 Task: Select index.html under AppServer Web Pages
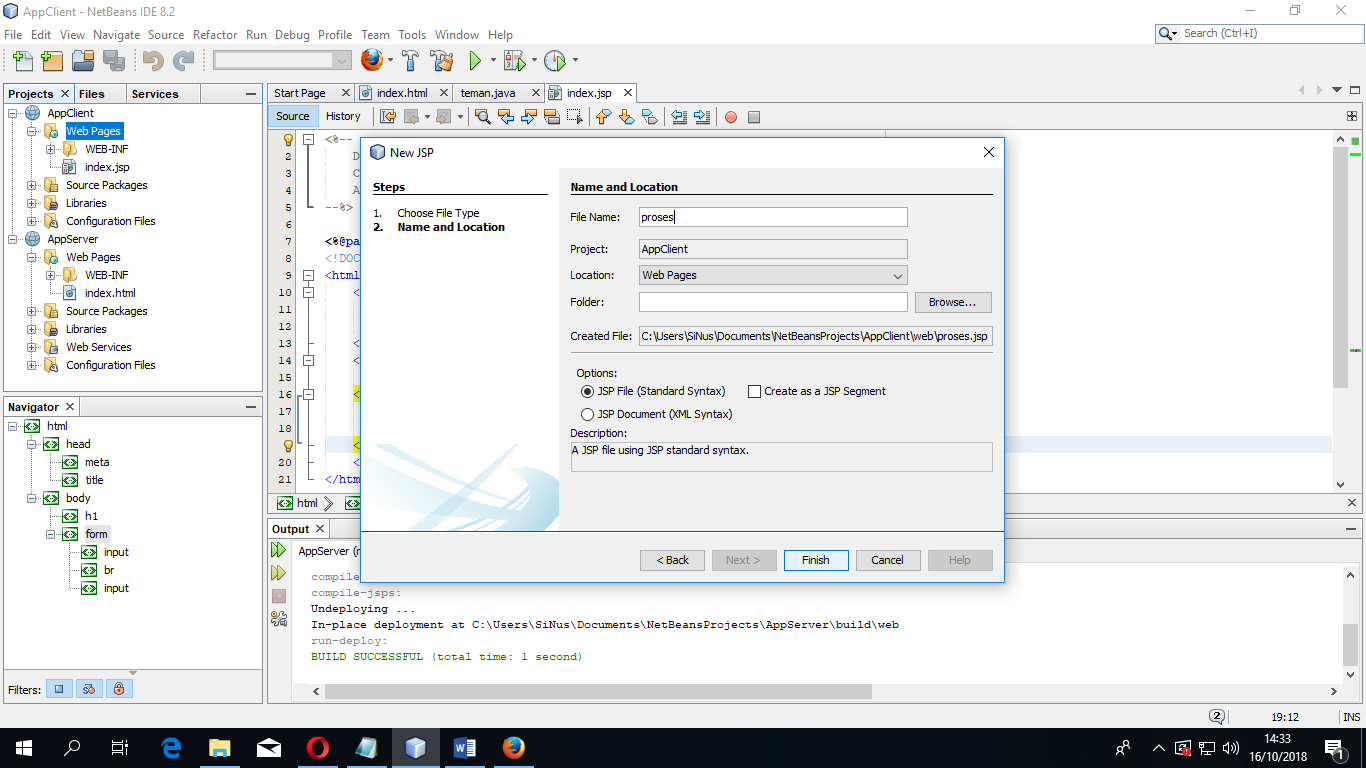click(110, 293)
